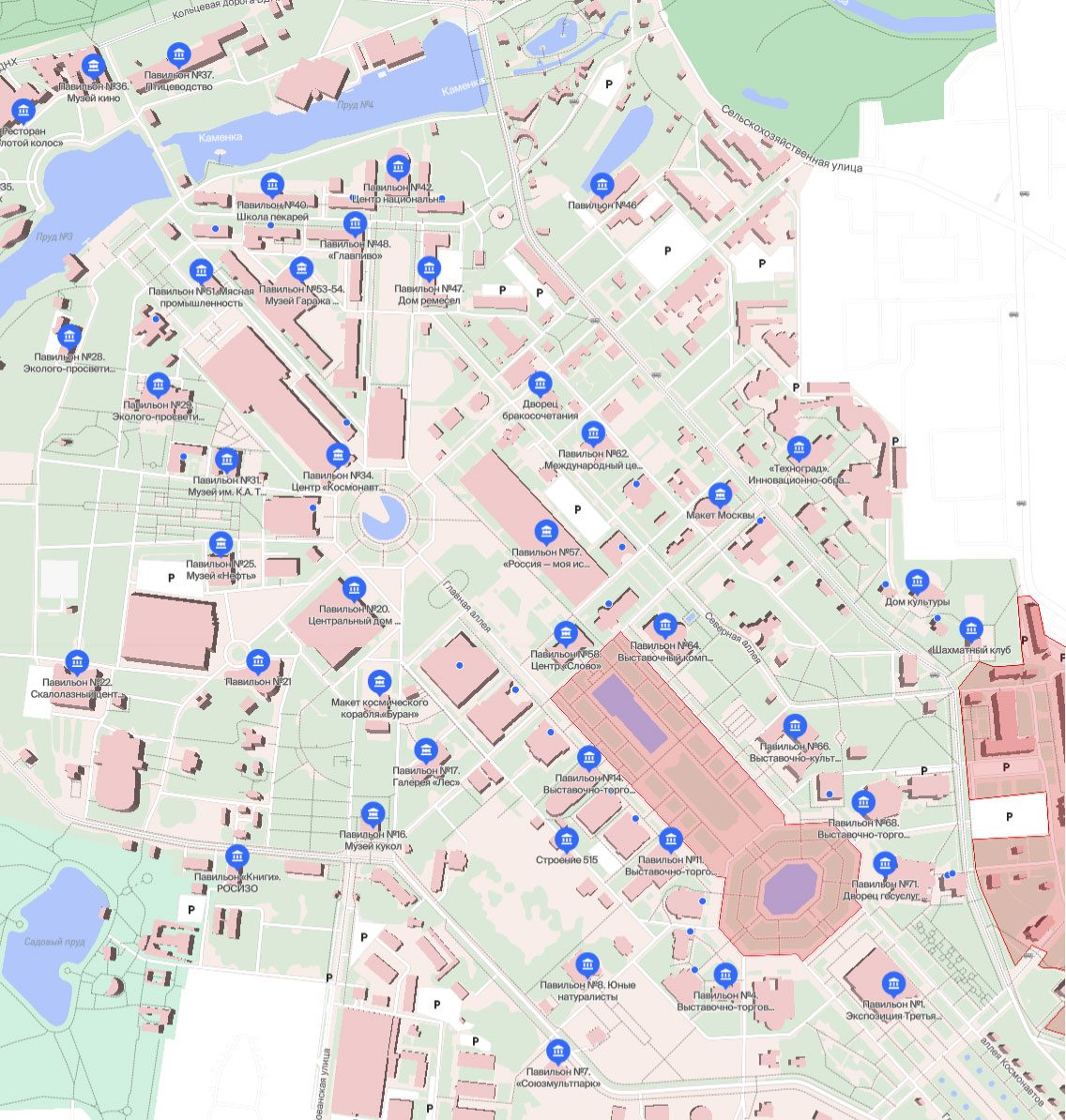
Task: Select the Павильон №16 Музей кукол marker
Action: pos(373,813)
